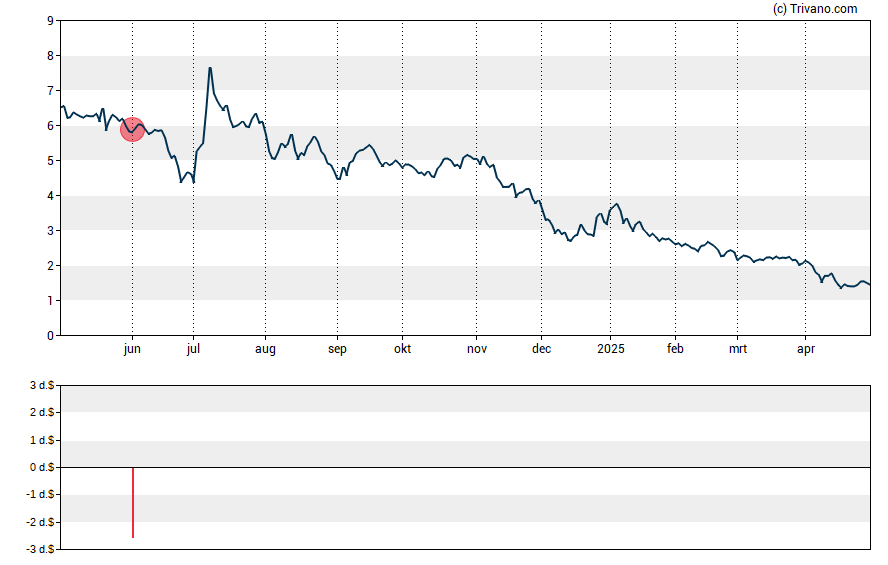
Task: Click the price-axis label '4'
Action: pyautogui.click(x=51, y=196)
